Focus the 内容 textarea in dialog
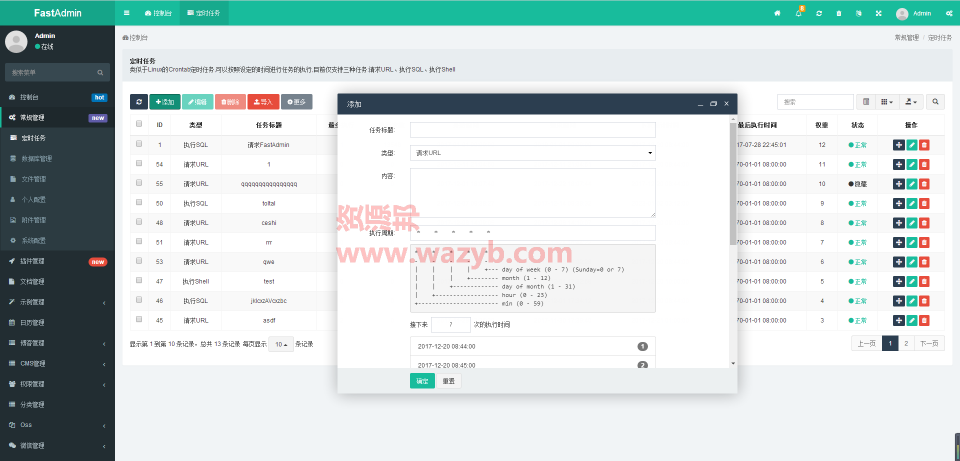Viewport: 960px width, 461px height. pyautogui.click(x=533, y=193)
